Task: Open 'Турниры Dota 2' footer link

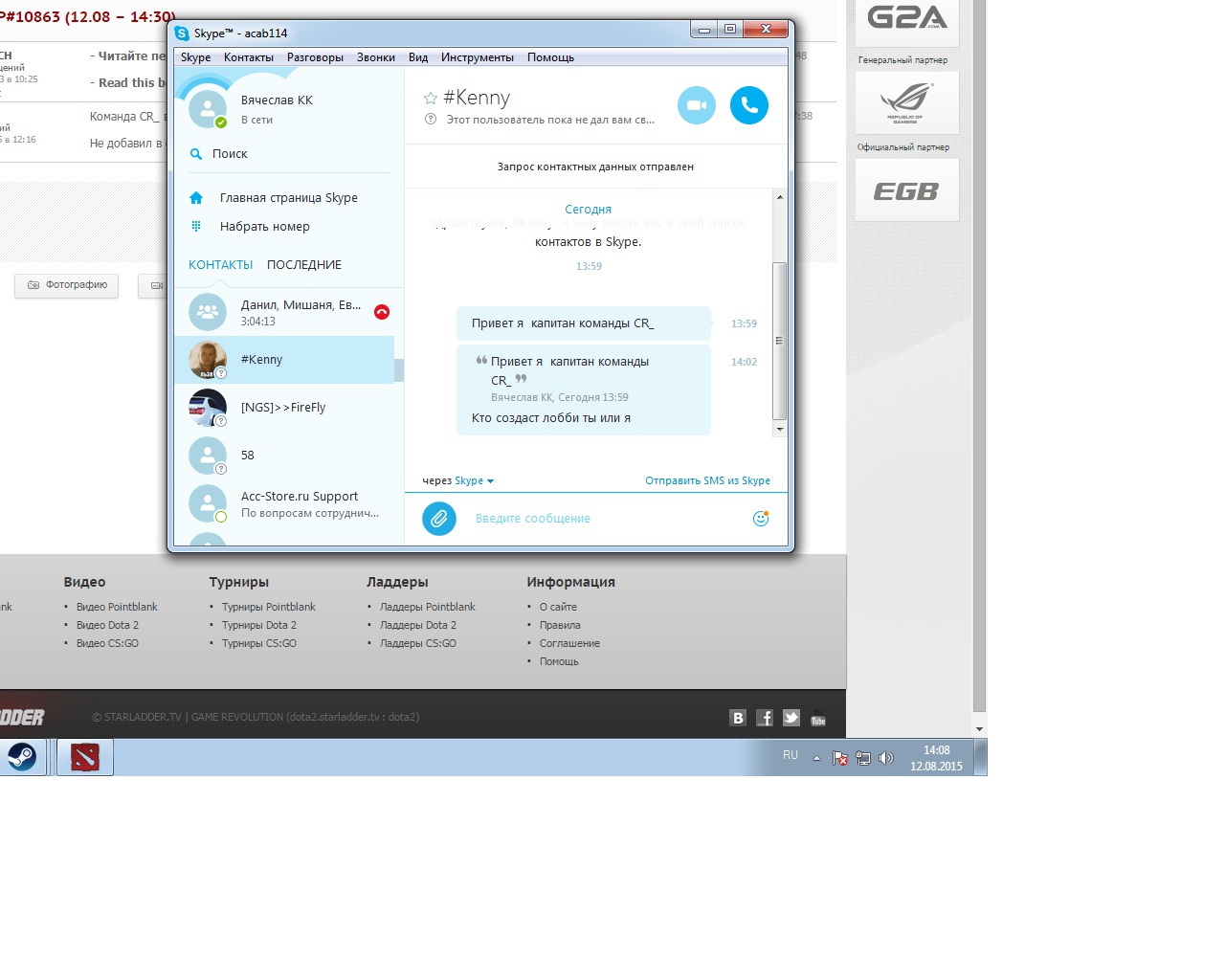Action: coord(259,625)
